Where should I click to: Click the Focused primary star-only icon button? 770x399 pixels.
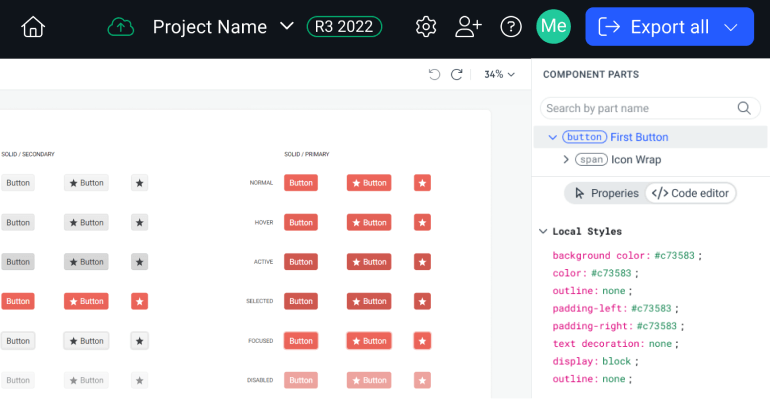(422, 341)
